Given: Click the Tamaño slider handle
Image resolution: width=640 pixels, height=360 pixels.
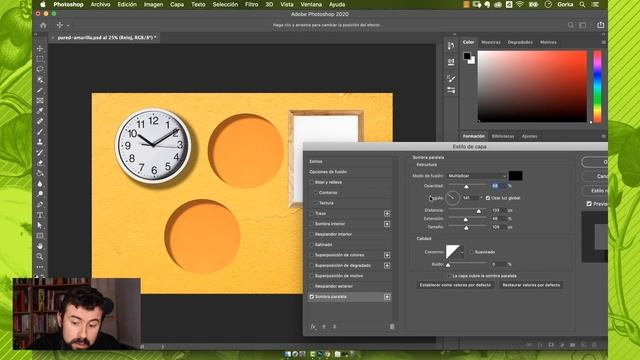Looking at the screenshot, I should tap(466, 228).
